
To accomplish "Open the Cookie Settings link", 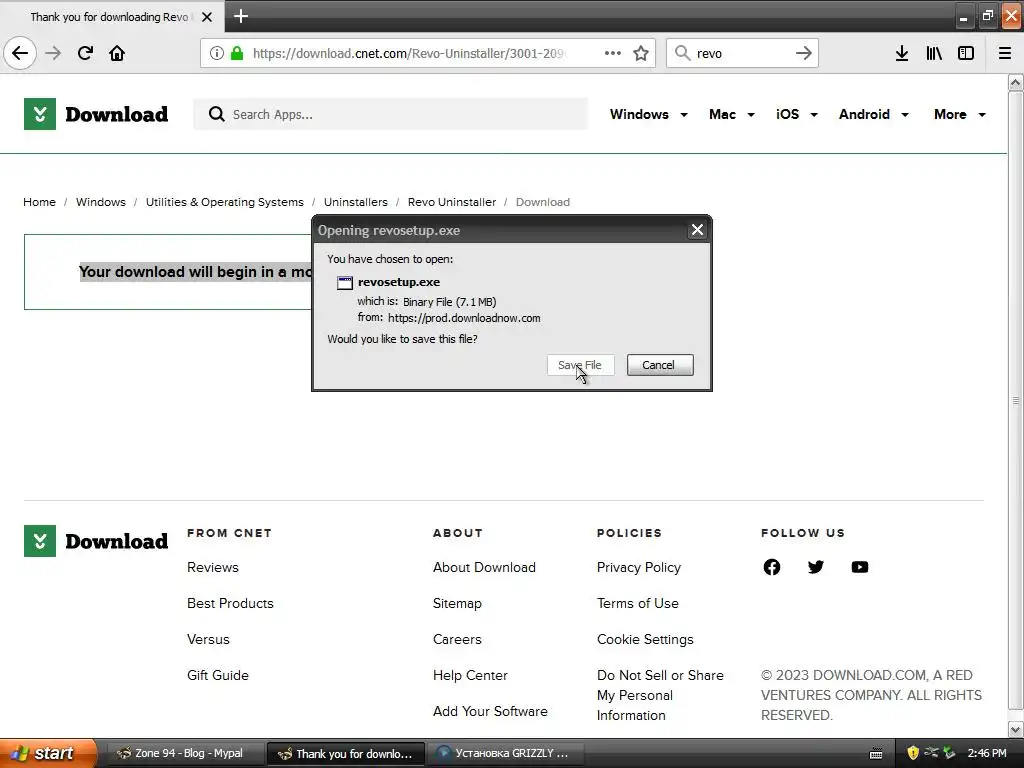I will (x=645, y=639).
